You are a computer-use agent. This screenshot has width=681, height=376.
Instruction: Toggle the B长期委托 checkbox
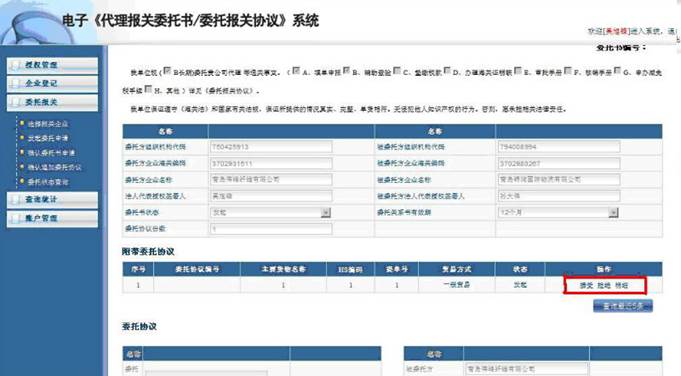(x=167, y=70)
